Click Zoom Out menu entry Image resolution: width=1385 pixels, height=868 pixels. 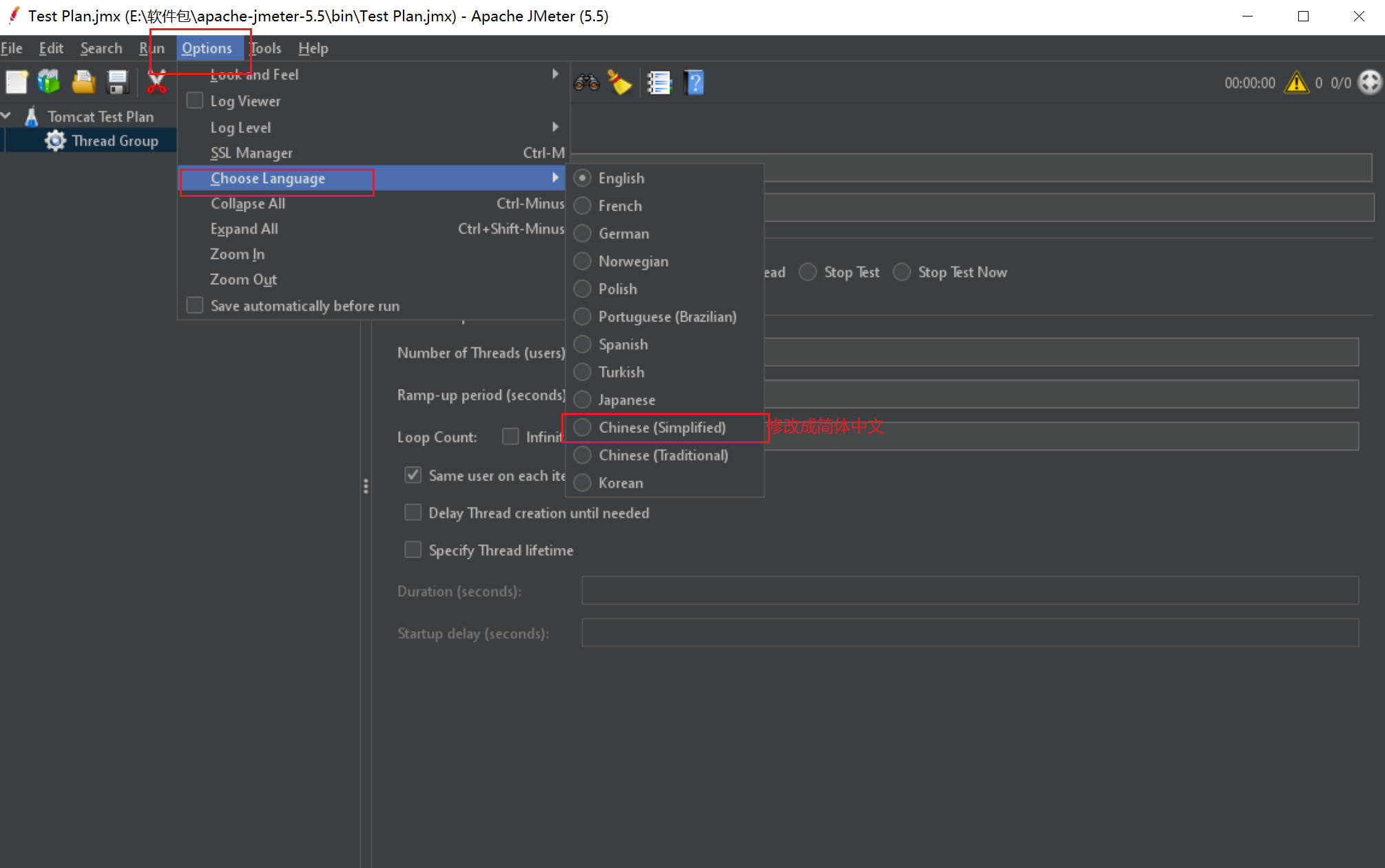tap(372, 280)
